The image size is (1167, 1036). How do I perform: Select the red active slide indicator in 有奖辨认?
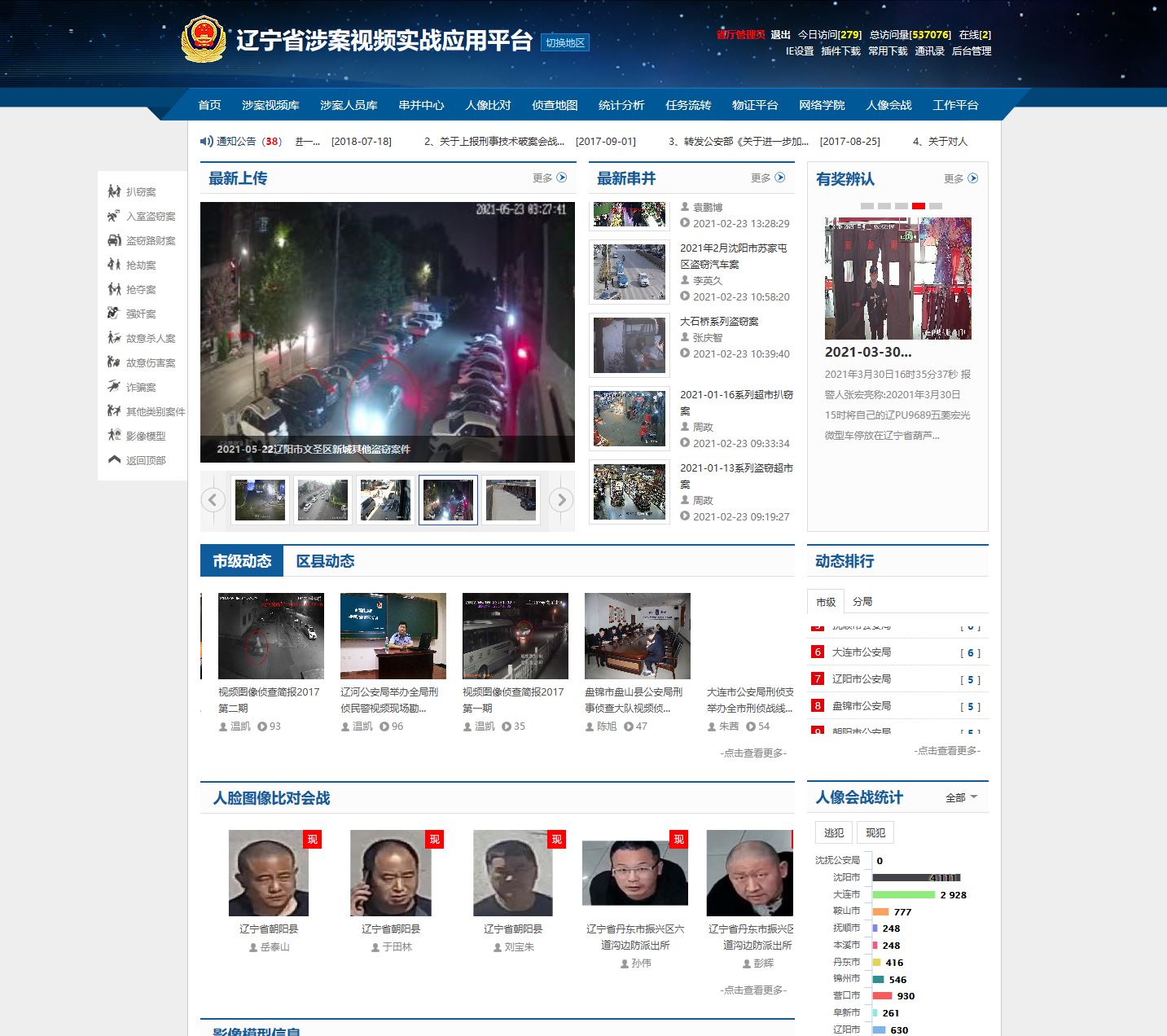[x=919, y=206]
